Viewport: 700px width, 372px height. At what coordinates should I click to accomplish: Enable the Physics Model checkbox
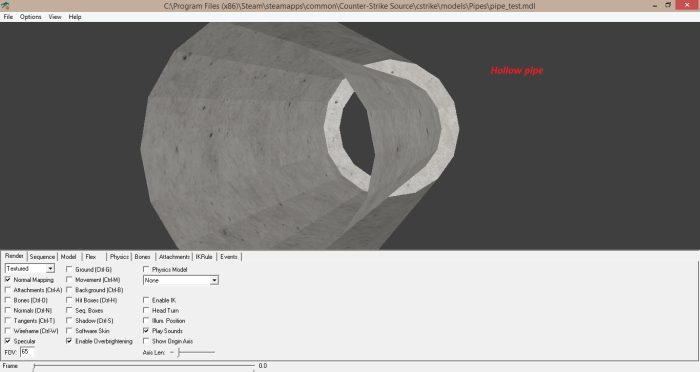coord(146,269)
